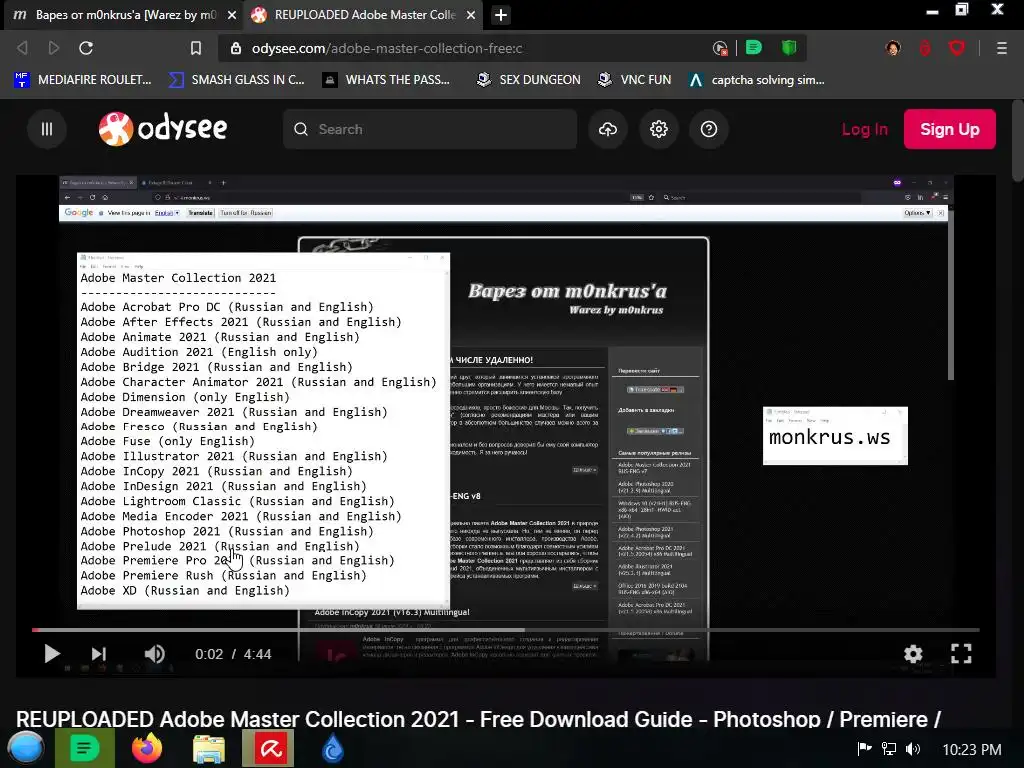The width and height of the screenshot is (1024, 768).
Task: Go forward to the next page
Action: click(x=54, y=48)
